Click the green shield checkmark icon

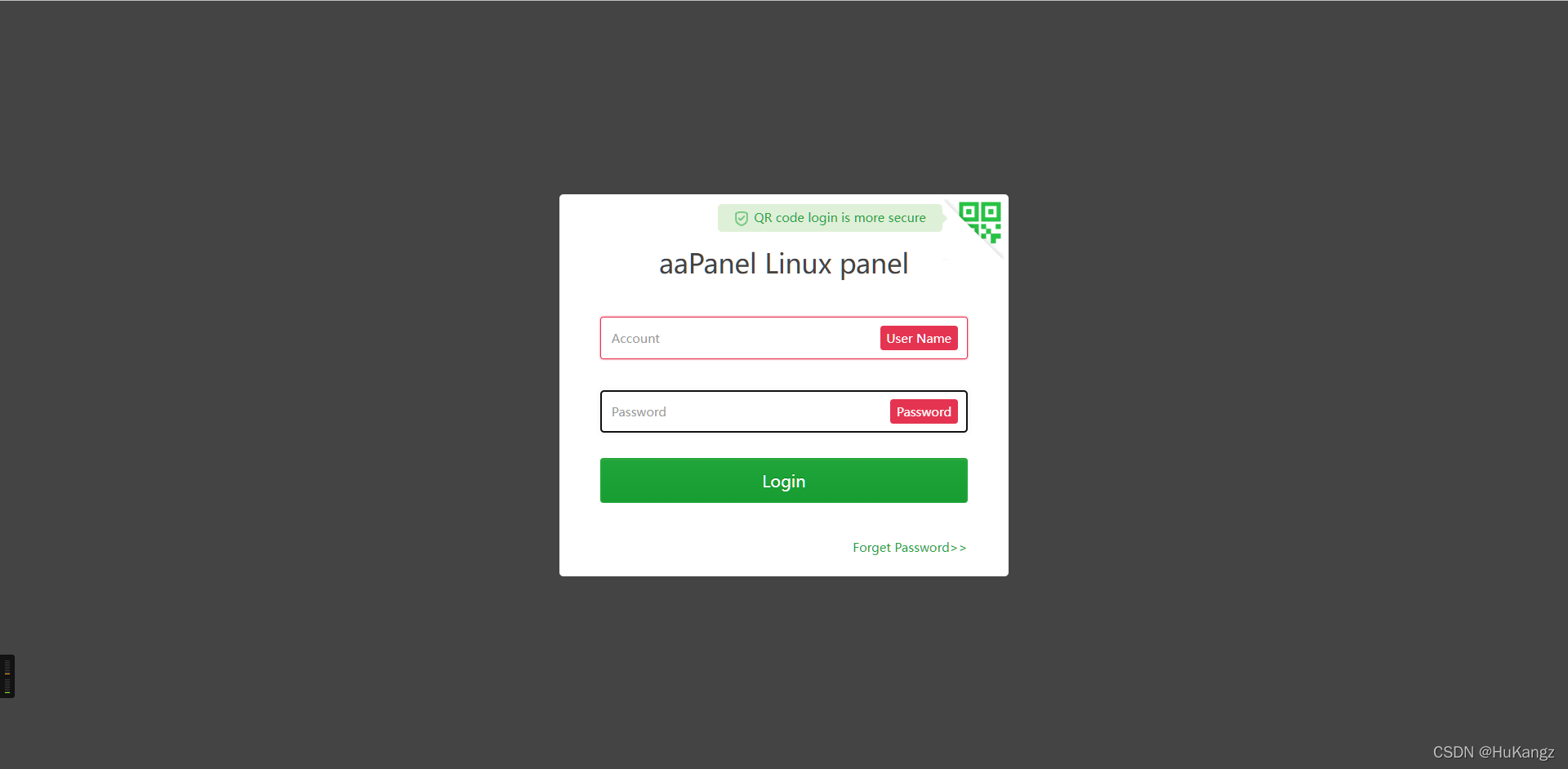coord(742,218)
